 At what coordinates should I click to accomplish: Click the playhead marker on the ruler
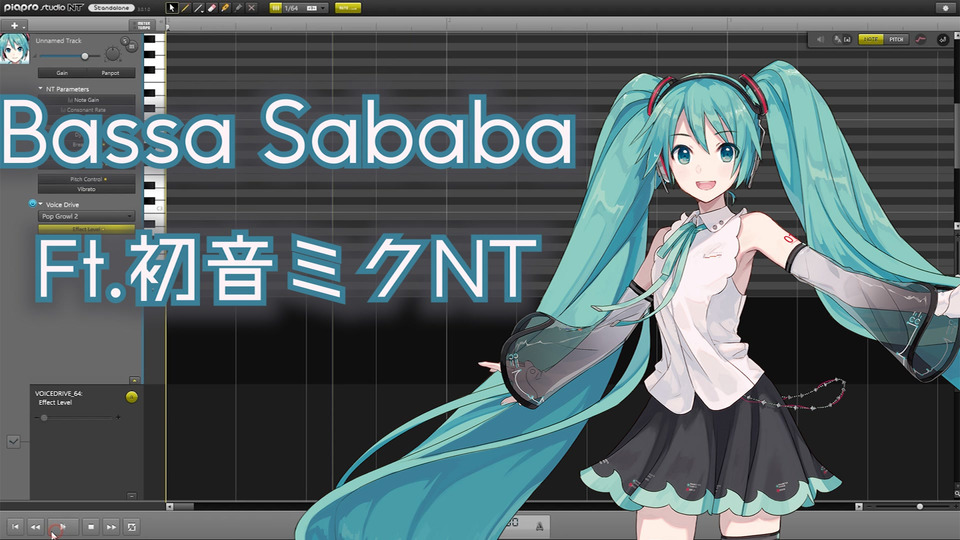click(168, 26)
